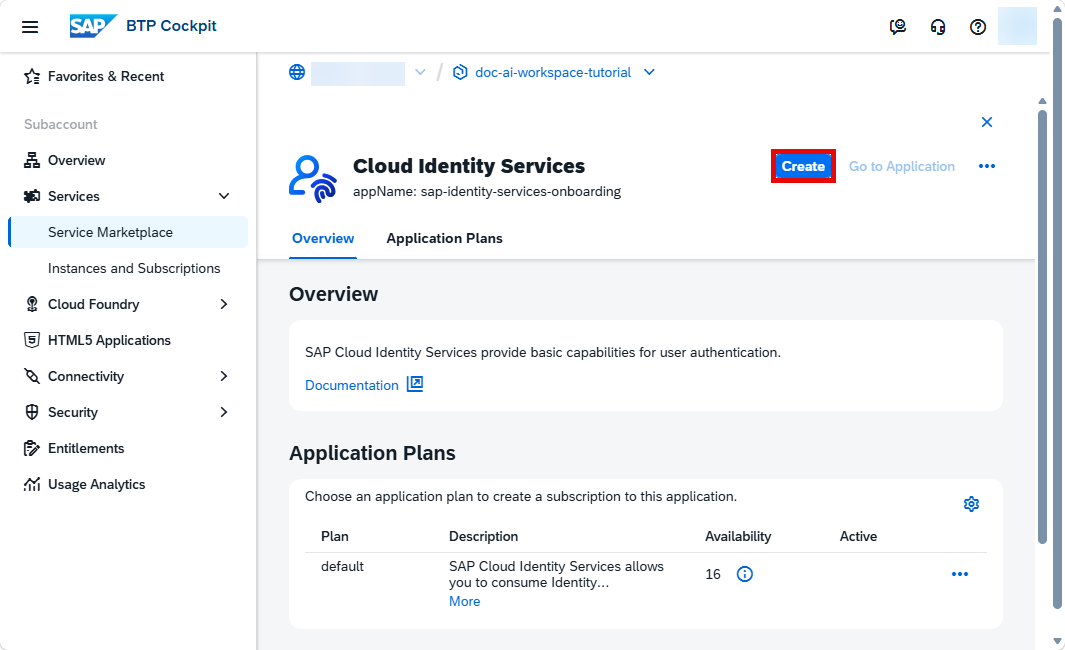Click the Overview sidebar icon
Image resolution: width=1065 pixels, height=650 pixels.
pyautogui.click(x=32, y=160)
